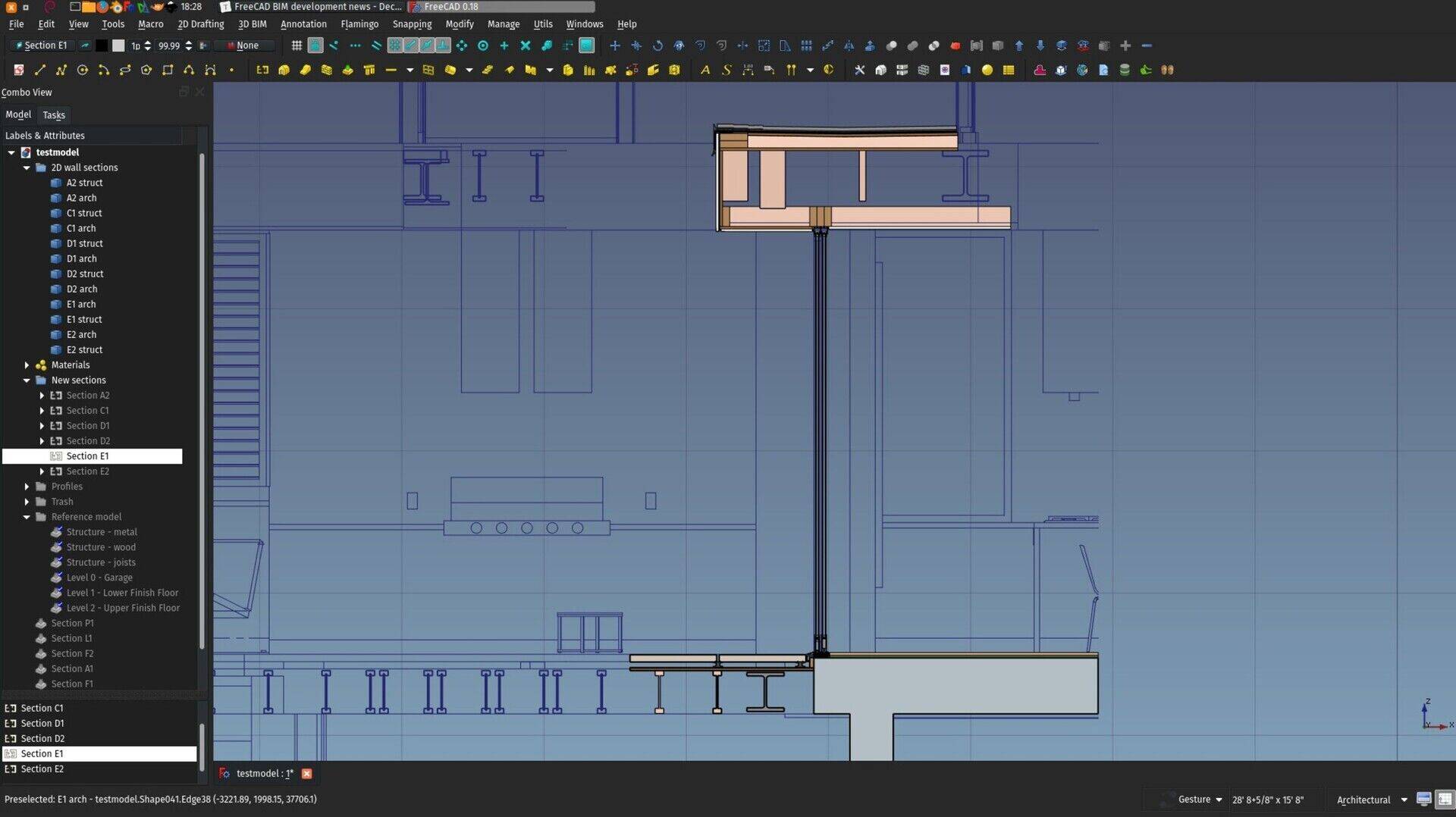Expand the Profiles tree node
Screen dimensions: 1456x817
pyautogui.click(x=28, y=487)
